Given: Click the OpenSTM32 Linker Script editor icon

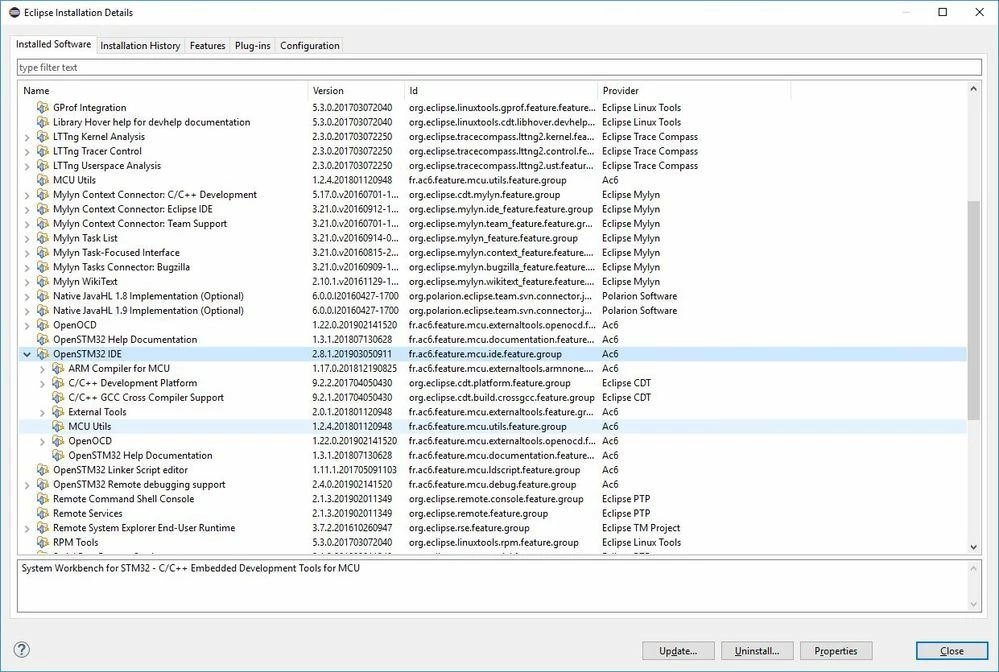Looking at the screenshot, I should coord(43,470).
